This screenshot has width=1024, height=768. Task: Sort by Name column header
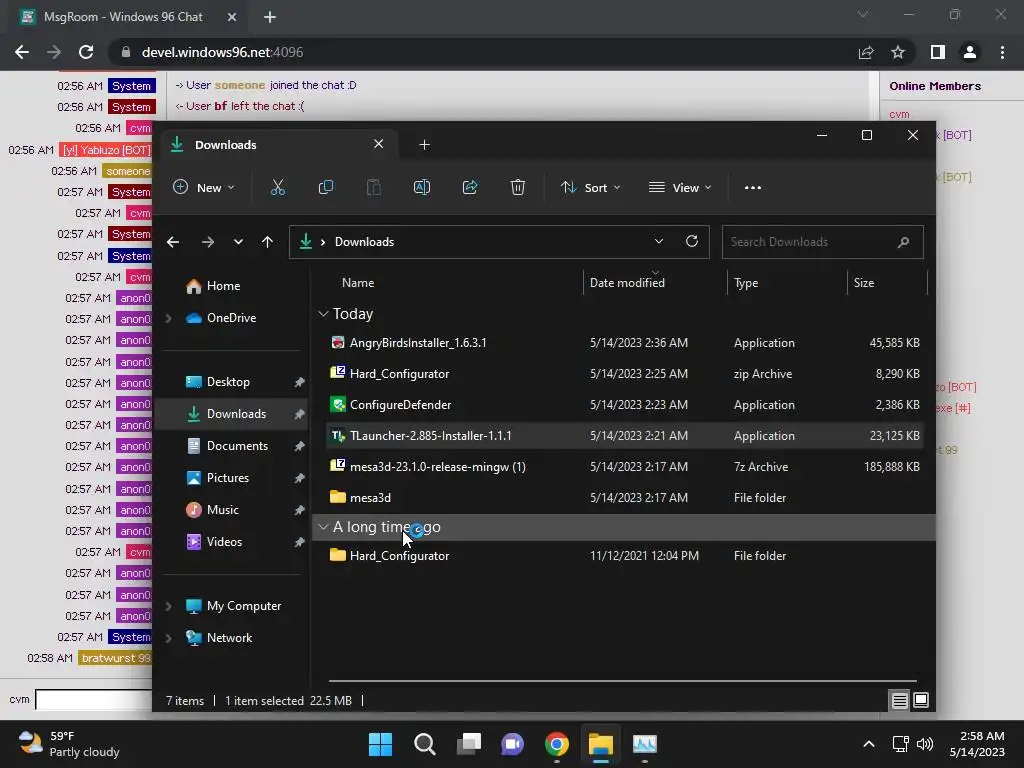pyautogui.click(x=358, y=283)
